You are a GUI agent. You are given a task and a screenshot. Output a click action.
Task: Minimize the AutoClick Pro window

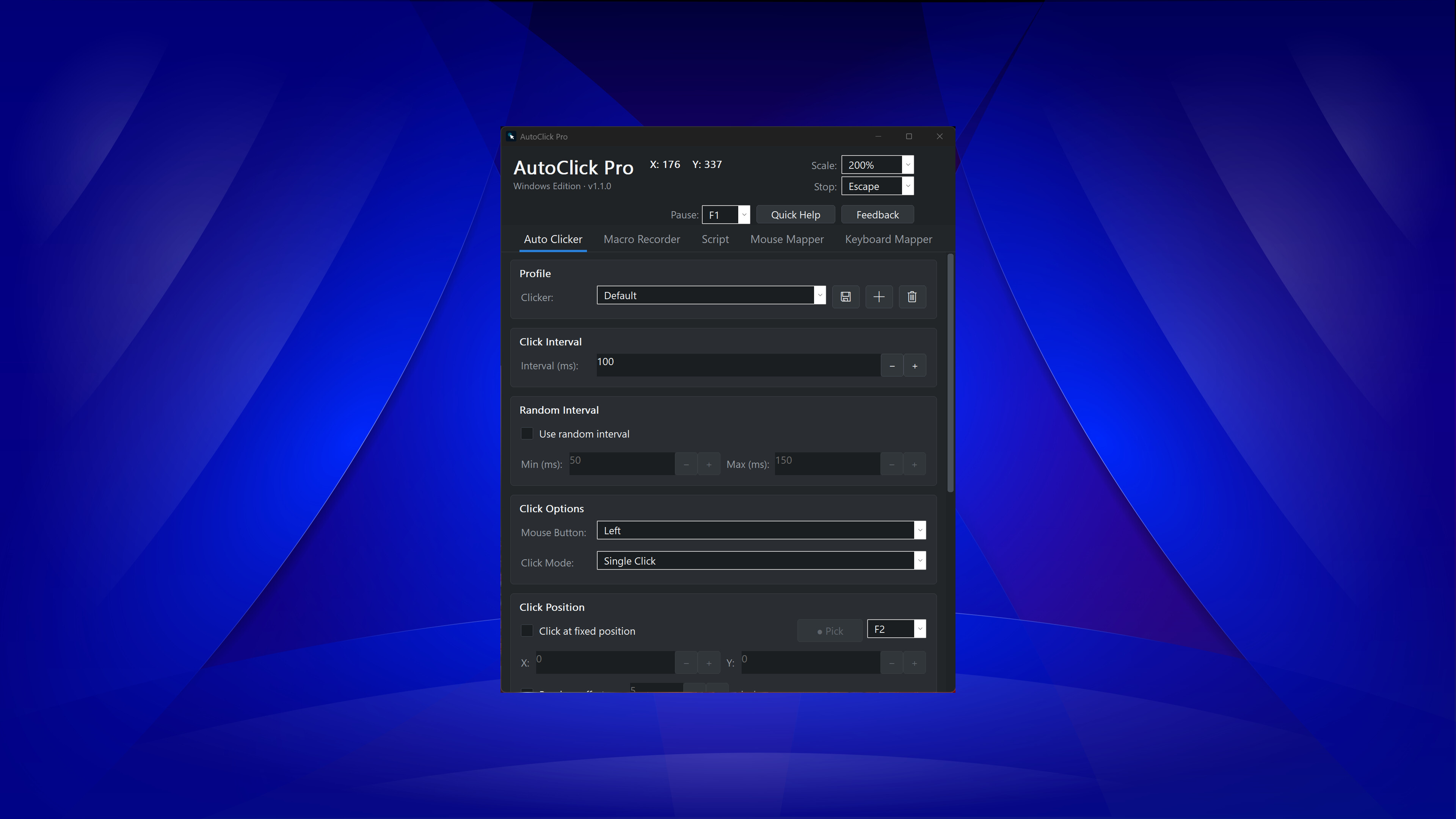(x=879, y=136)
